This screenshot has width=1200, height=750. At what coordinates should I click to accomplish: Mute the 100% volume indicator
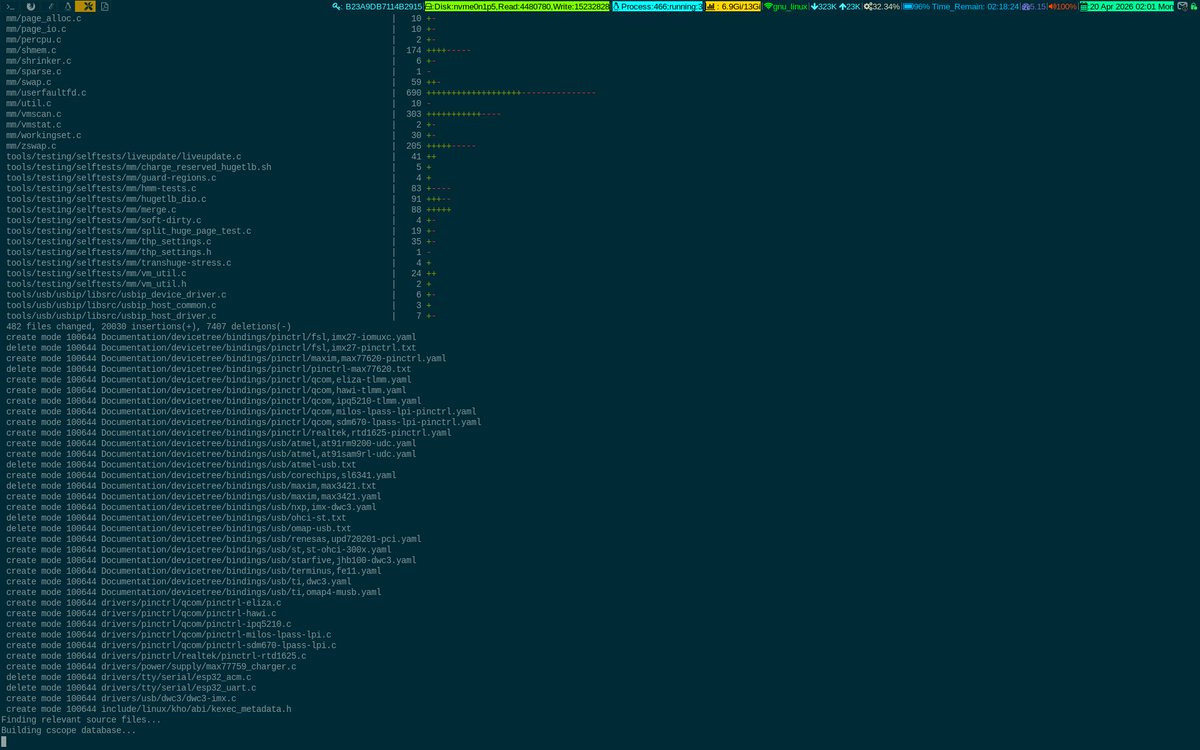click(x=1062, y=6)
